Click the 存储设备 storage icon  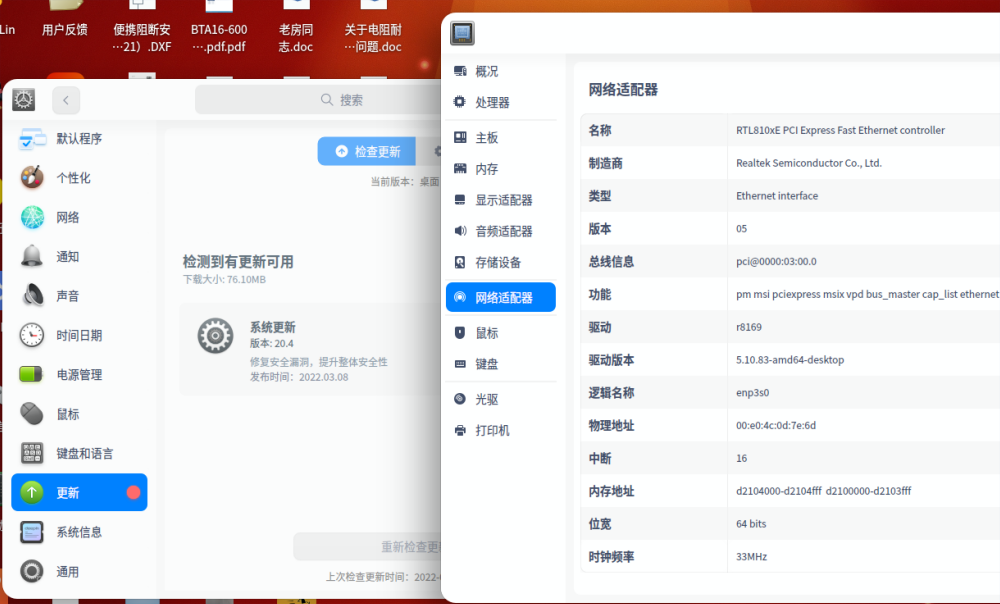(460, 262)
